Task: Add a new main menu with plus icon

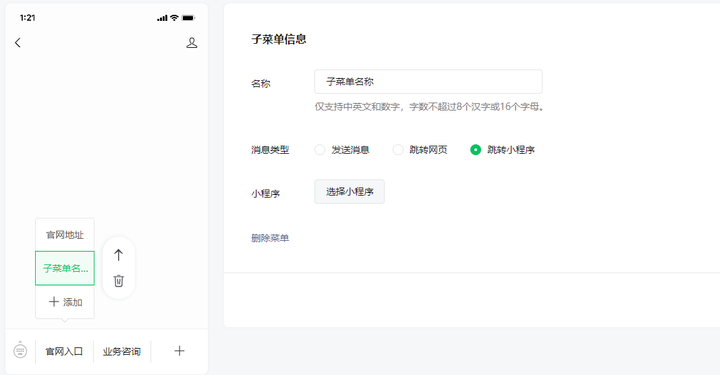Action: (180, 351)
